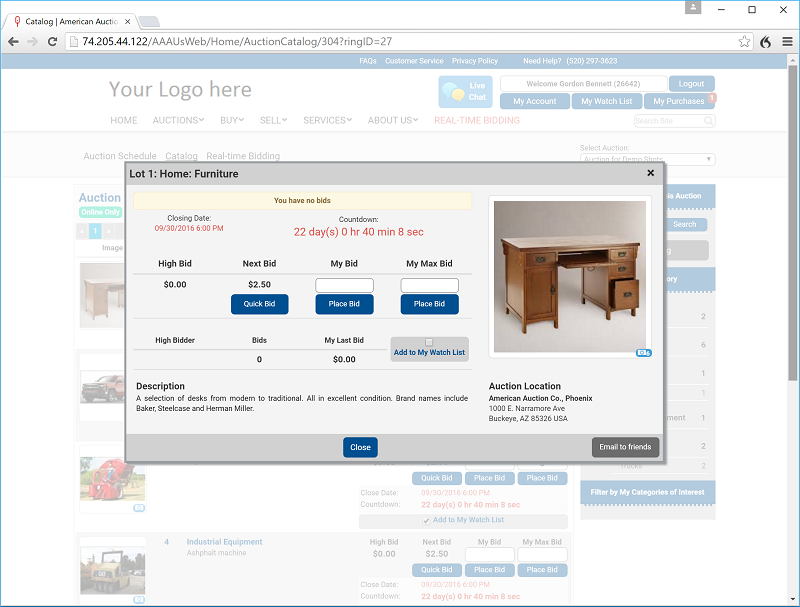Expand the ABOUT US menu
This screenshot has width=800, height=607.
(x=393, y=120)
